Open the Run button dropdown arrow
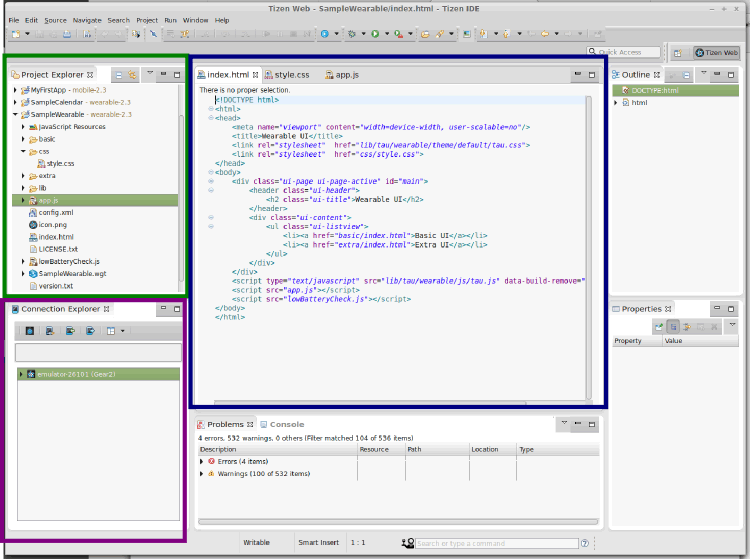Screen dimensions: 750x559 (x=386, y=34)
